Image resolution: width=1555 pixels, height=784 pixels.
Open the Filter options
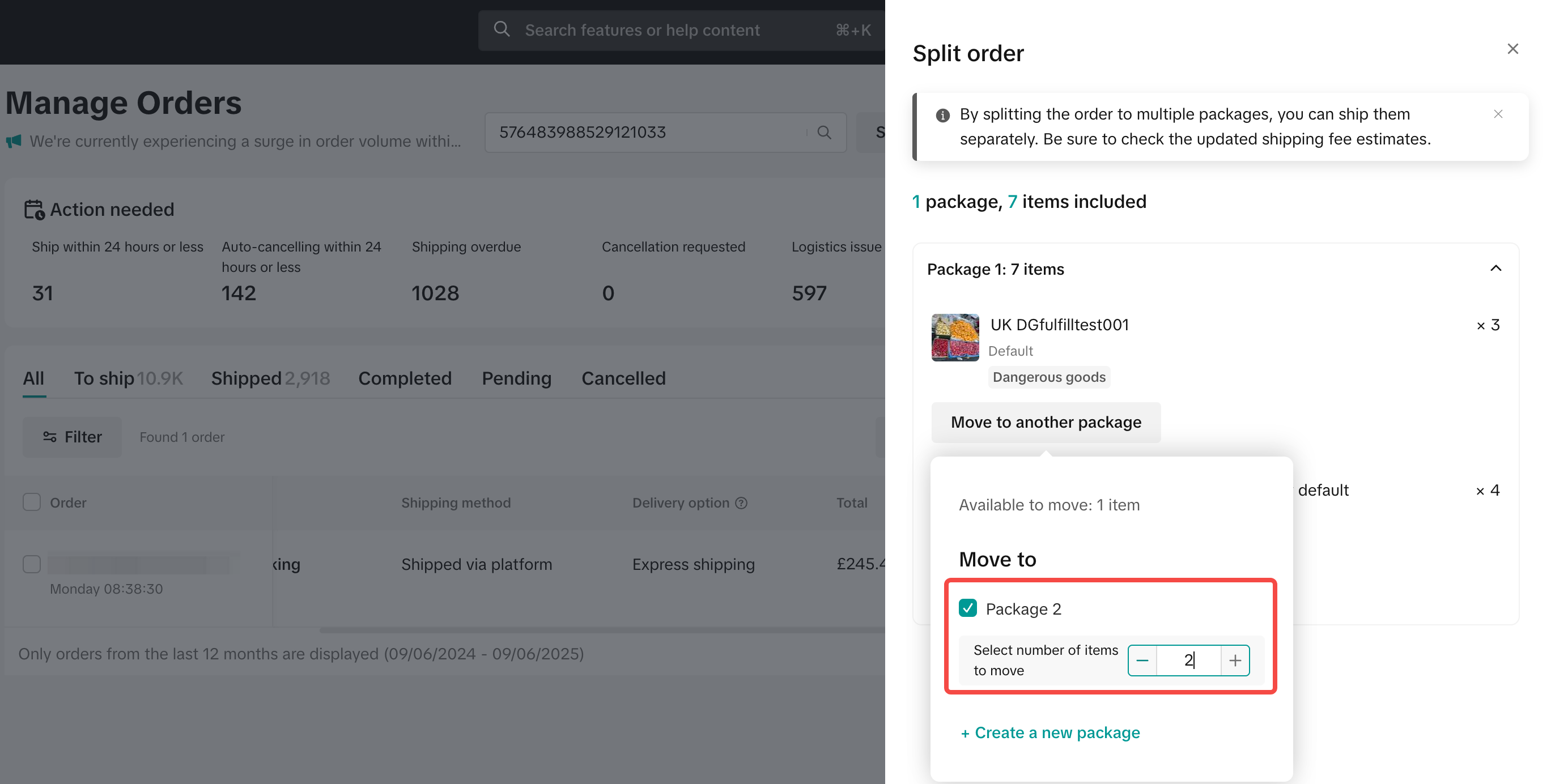coord(72,436)
